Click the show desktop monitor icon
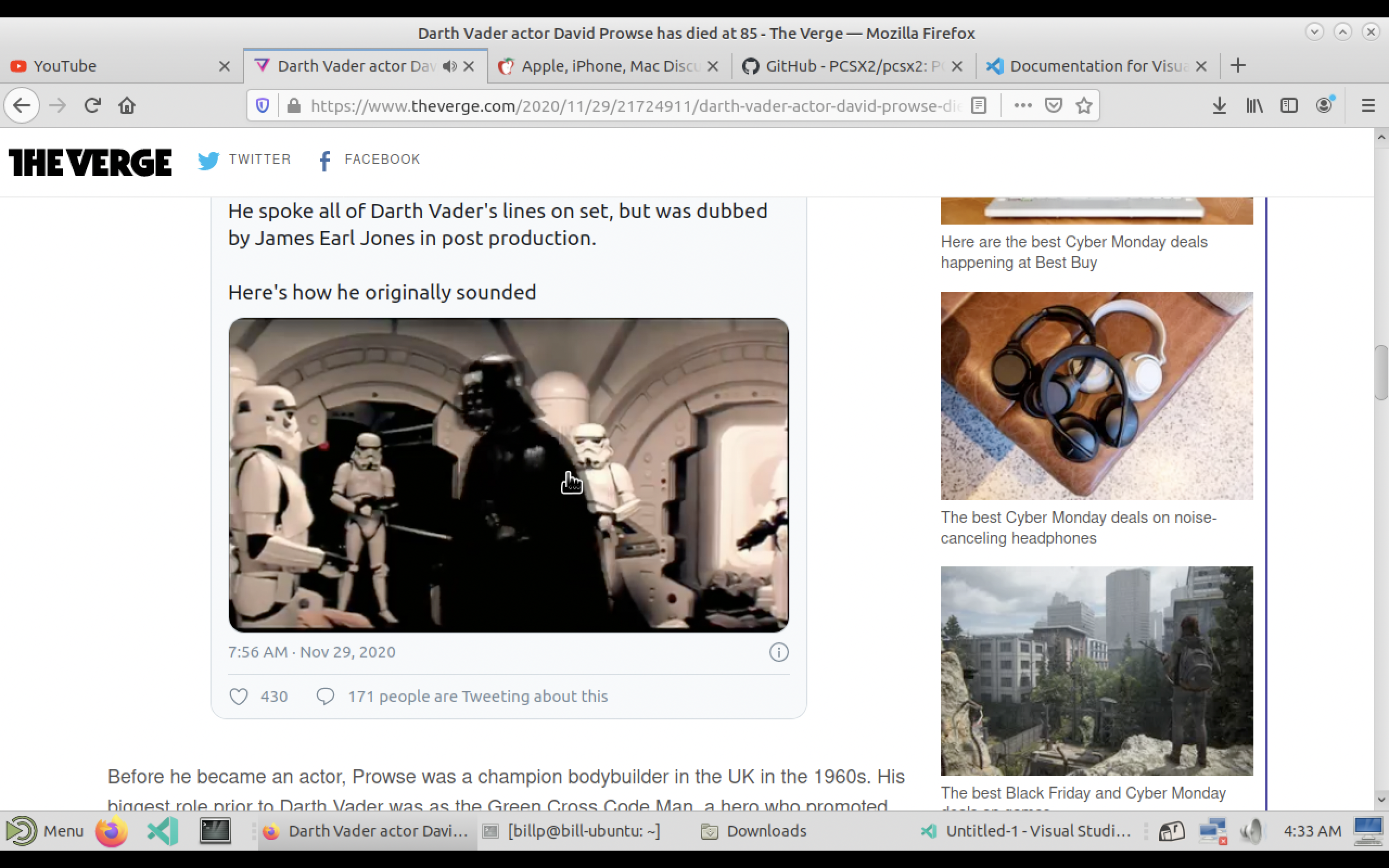 coord(1368,831)
